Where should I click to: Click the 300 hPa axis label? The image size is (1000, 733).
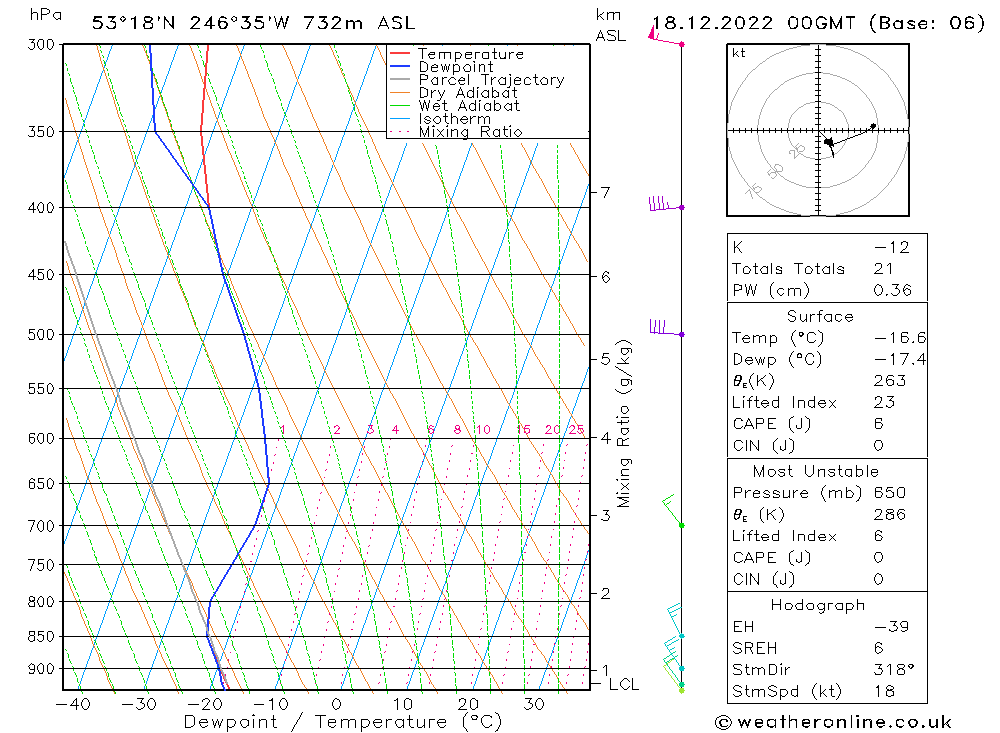pos(42,45)
